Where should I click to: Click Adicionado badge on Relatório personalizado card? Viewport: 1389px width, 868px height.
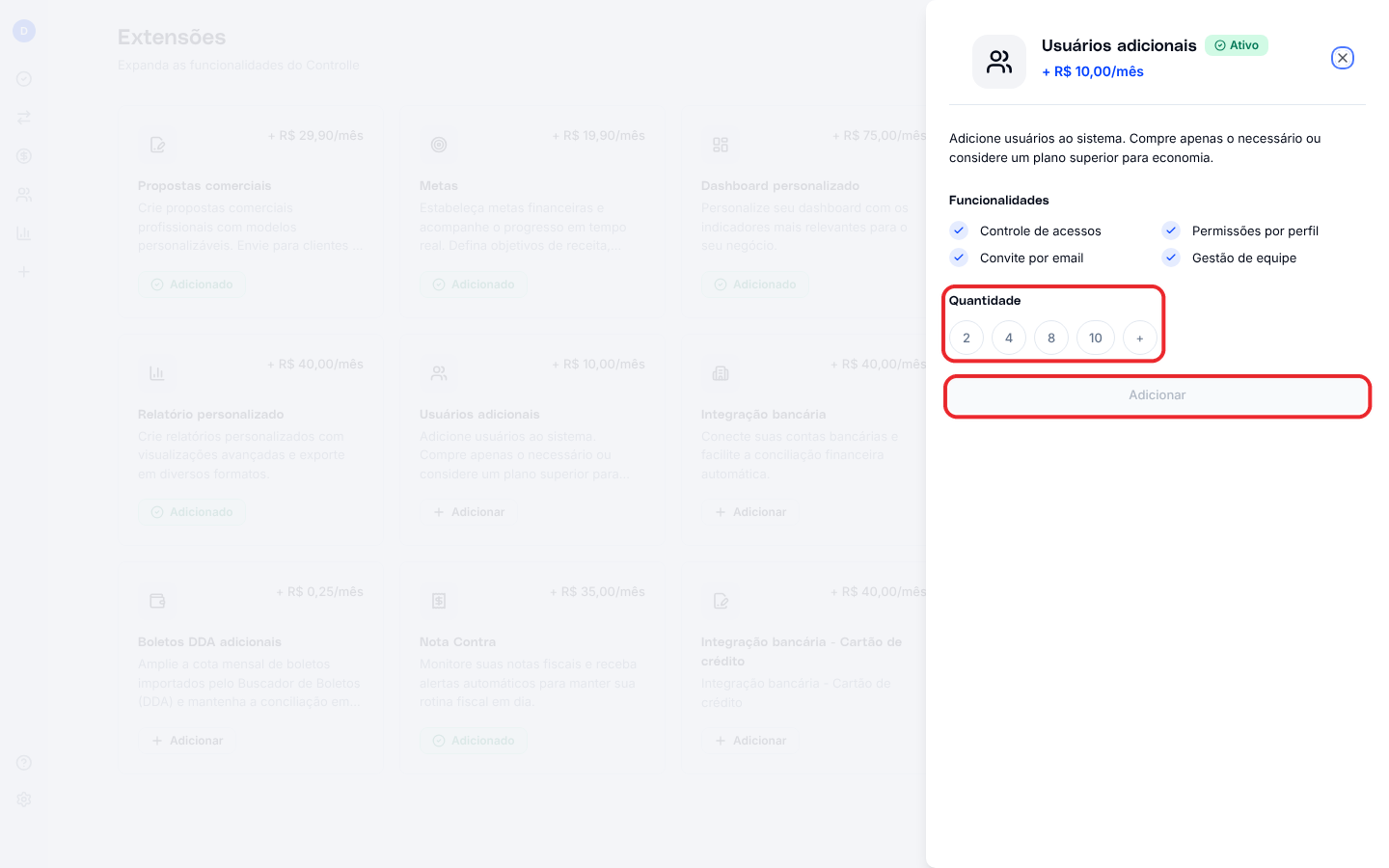point(192,512)
